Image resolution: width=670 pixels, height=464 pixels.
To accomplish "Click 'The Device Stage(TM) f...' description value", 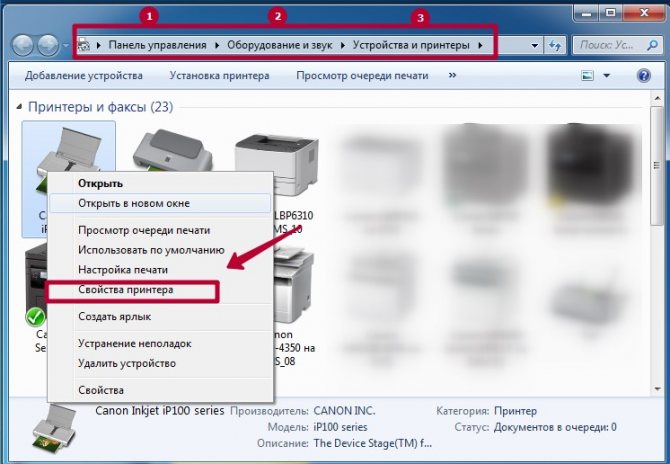I will (x=373, y=443).
